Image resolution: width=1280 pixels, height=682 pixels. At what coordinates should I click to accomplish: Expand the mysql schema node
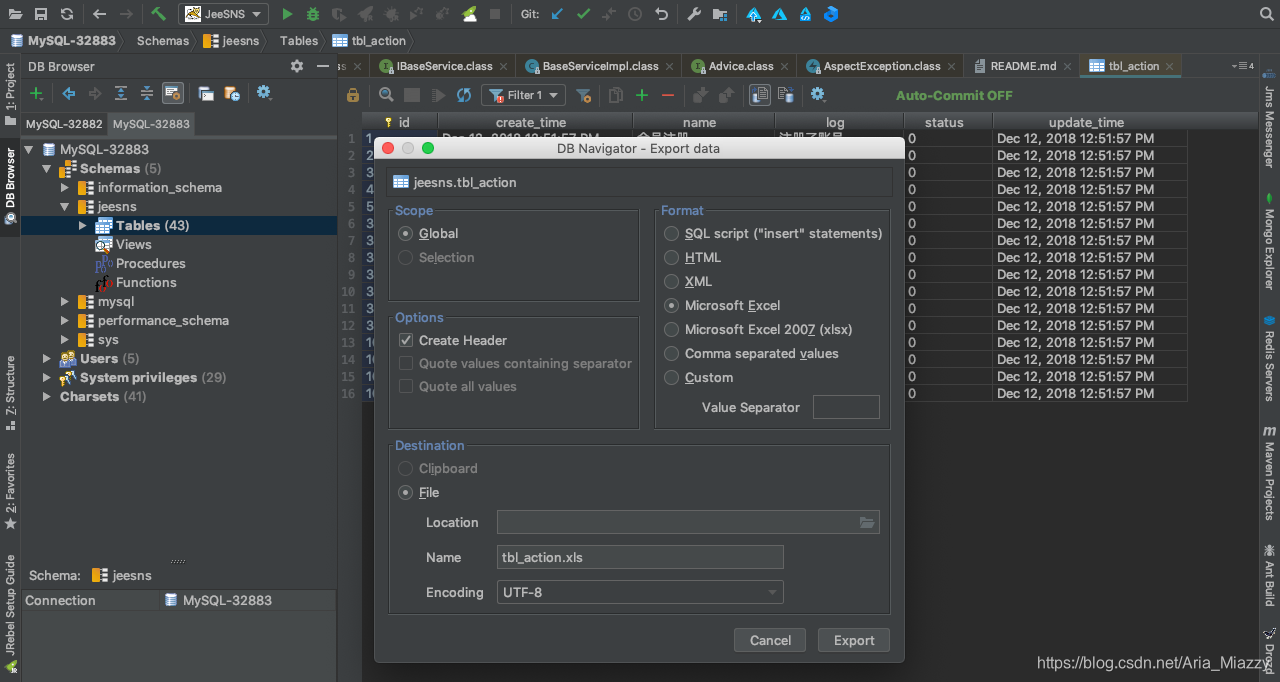(65, 301)
